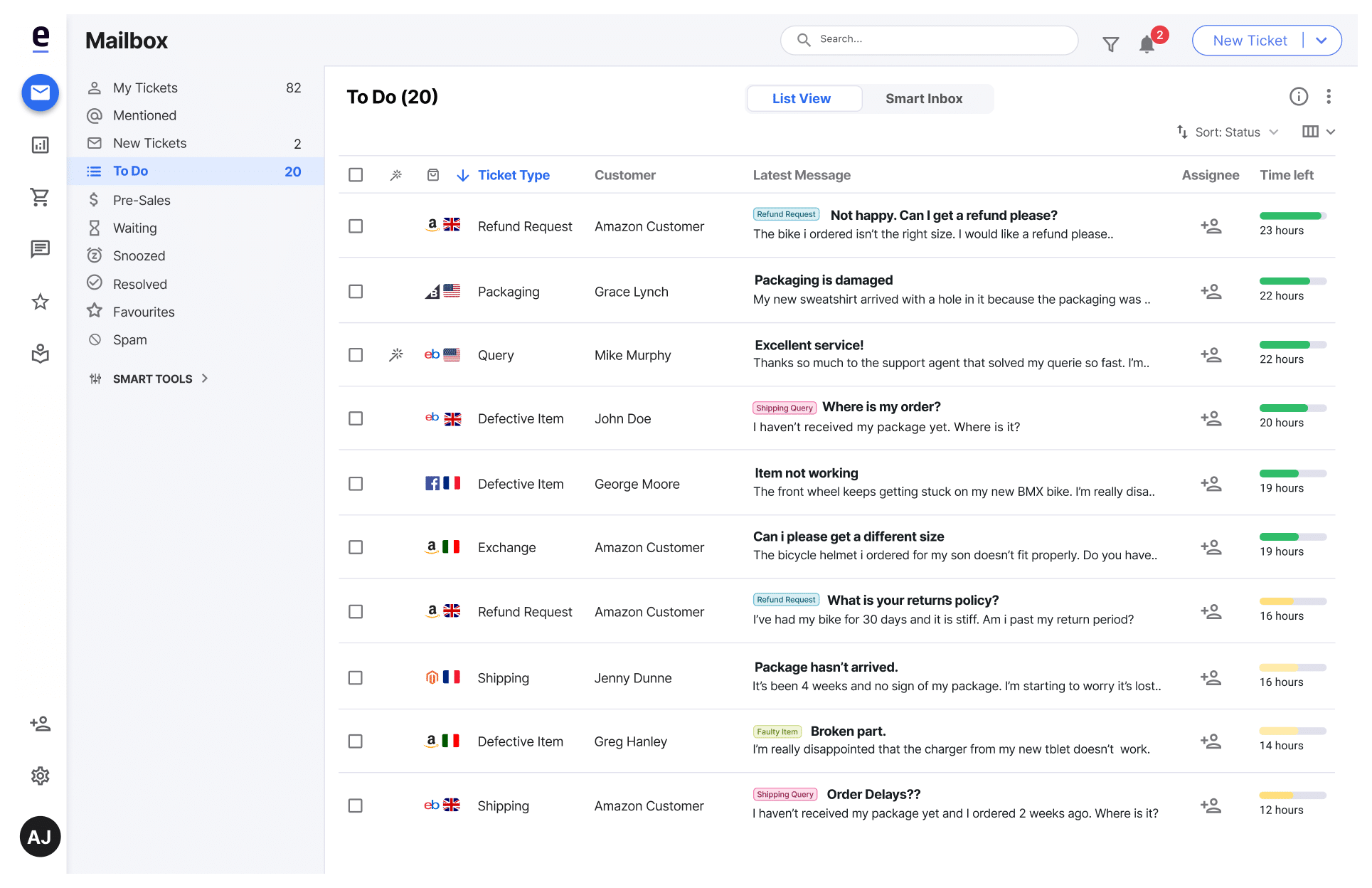Expand the Sort Status dropdown
1372x888 pixels.
(x=1276, y=131)
